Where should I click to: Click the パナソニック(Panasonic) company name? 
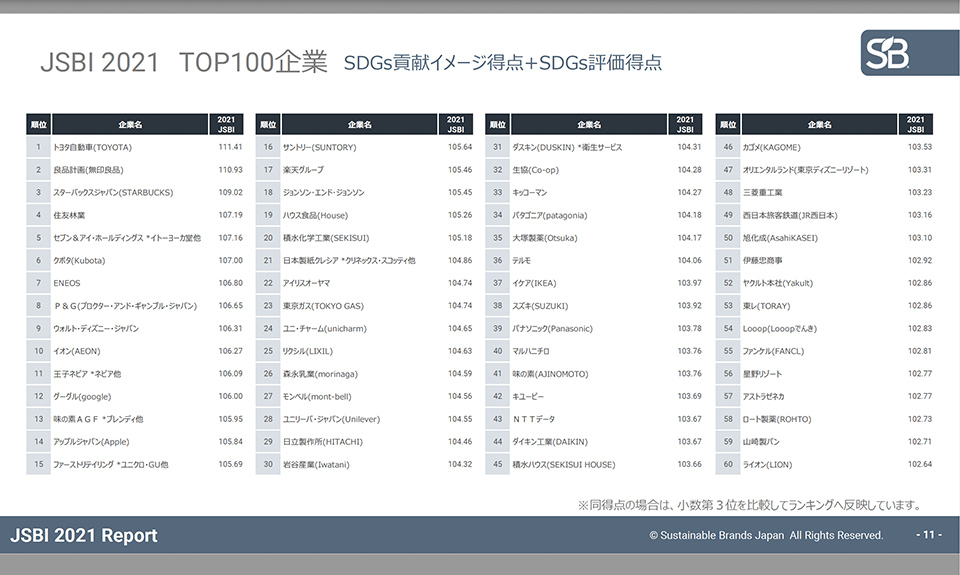[x=552, y=328]
